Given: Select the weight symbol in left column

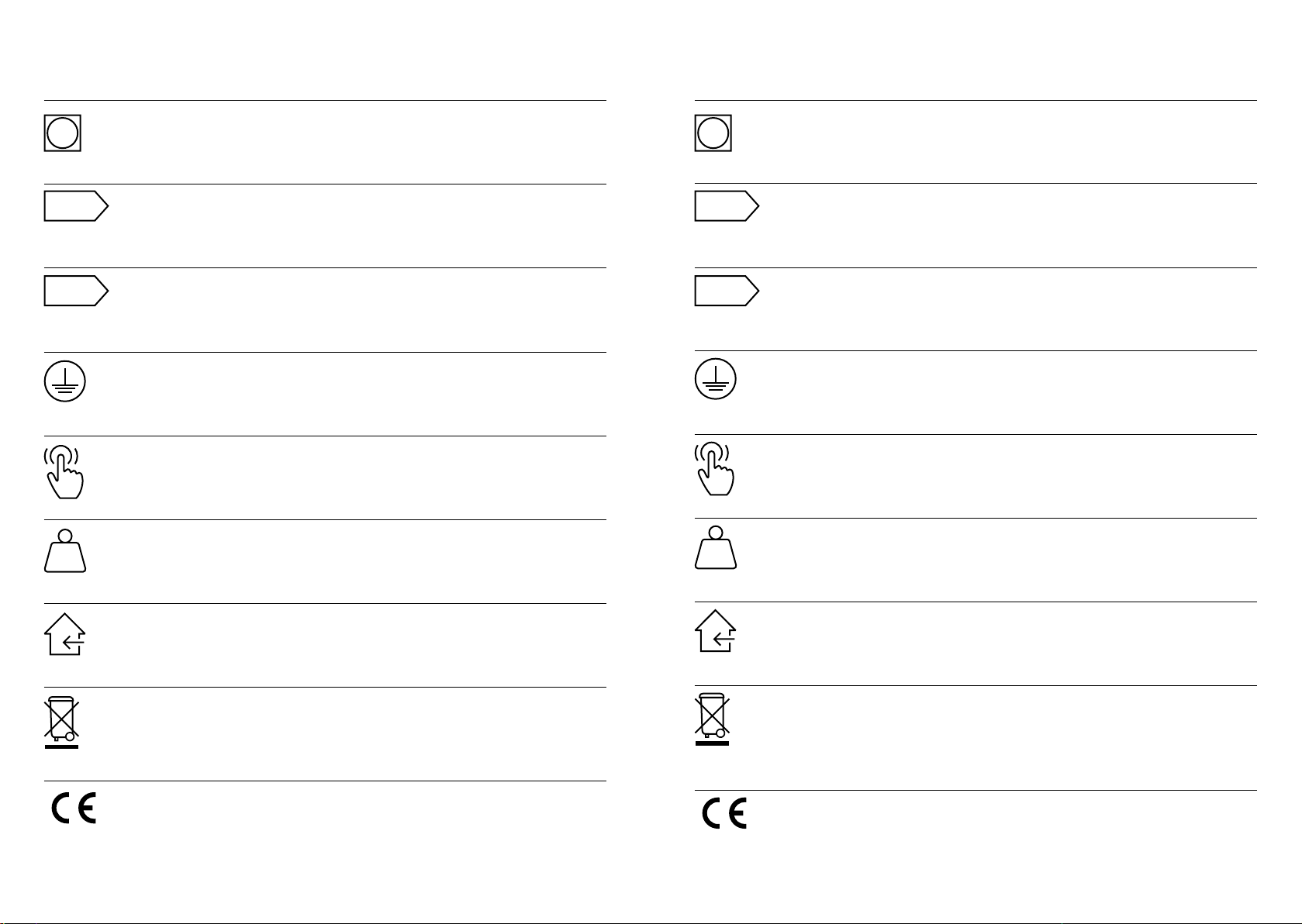Looking at the screenshot, I should [x=65, y=550].
